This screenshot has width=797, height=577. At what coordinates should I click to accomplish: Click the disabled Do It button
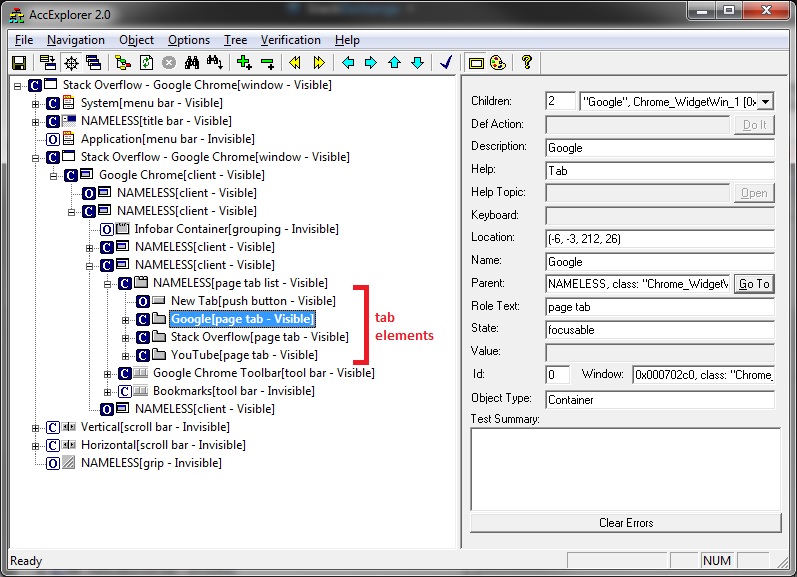pyautogui.click(x=754, y=125)
